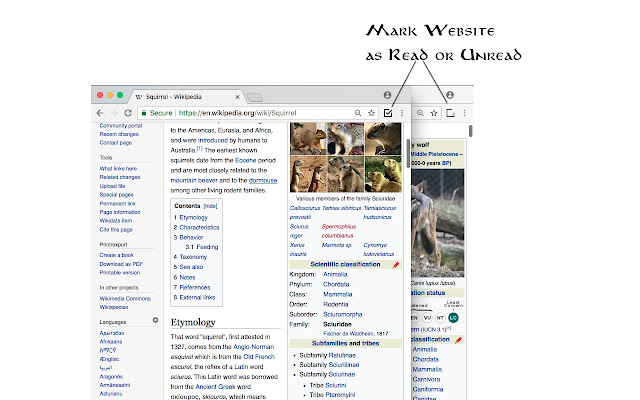The image size is (640, 400).
Task: Open the Upload file link
Action: pyautogui.click(x=112, y=186)
